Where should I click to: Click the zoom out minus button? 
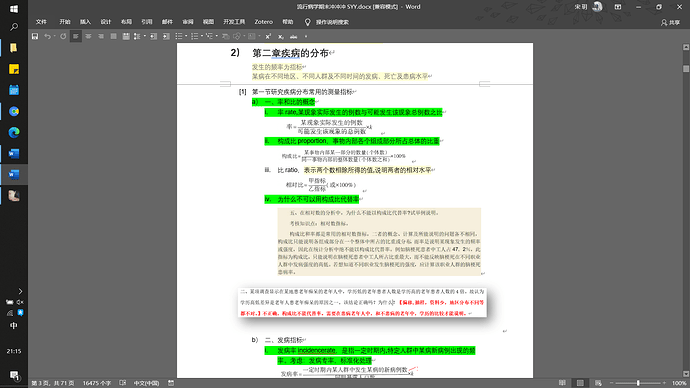coord(611,383)
